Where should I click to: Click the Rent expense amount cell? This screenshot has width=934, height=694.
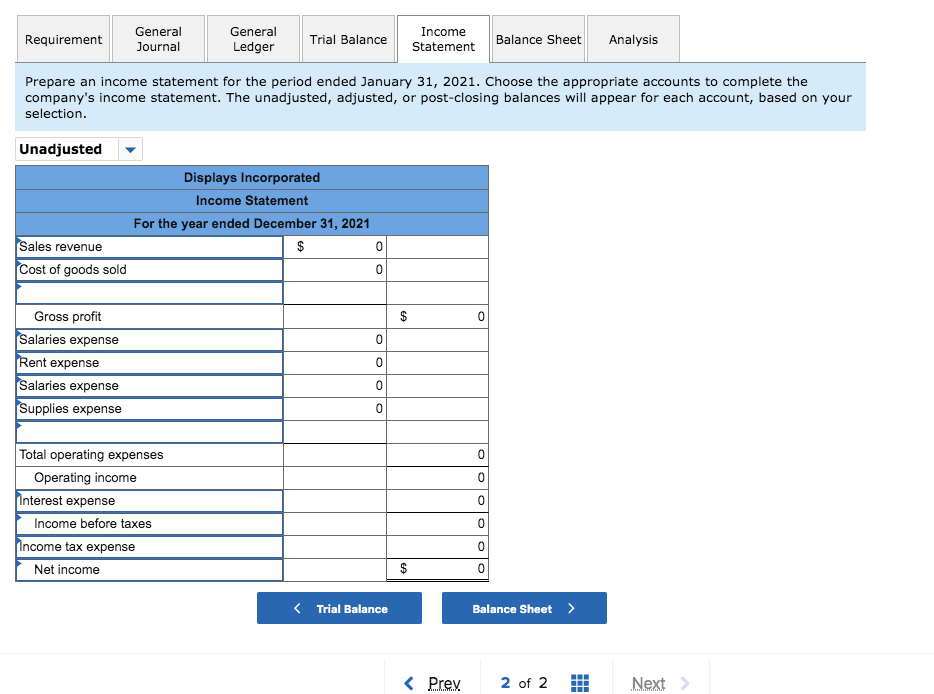point(335,363)
